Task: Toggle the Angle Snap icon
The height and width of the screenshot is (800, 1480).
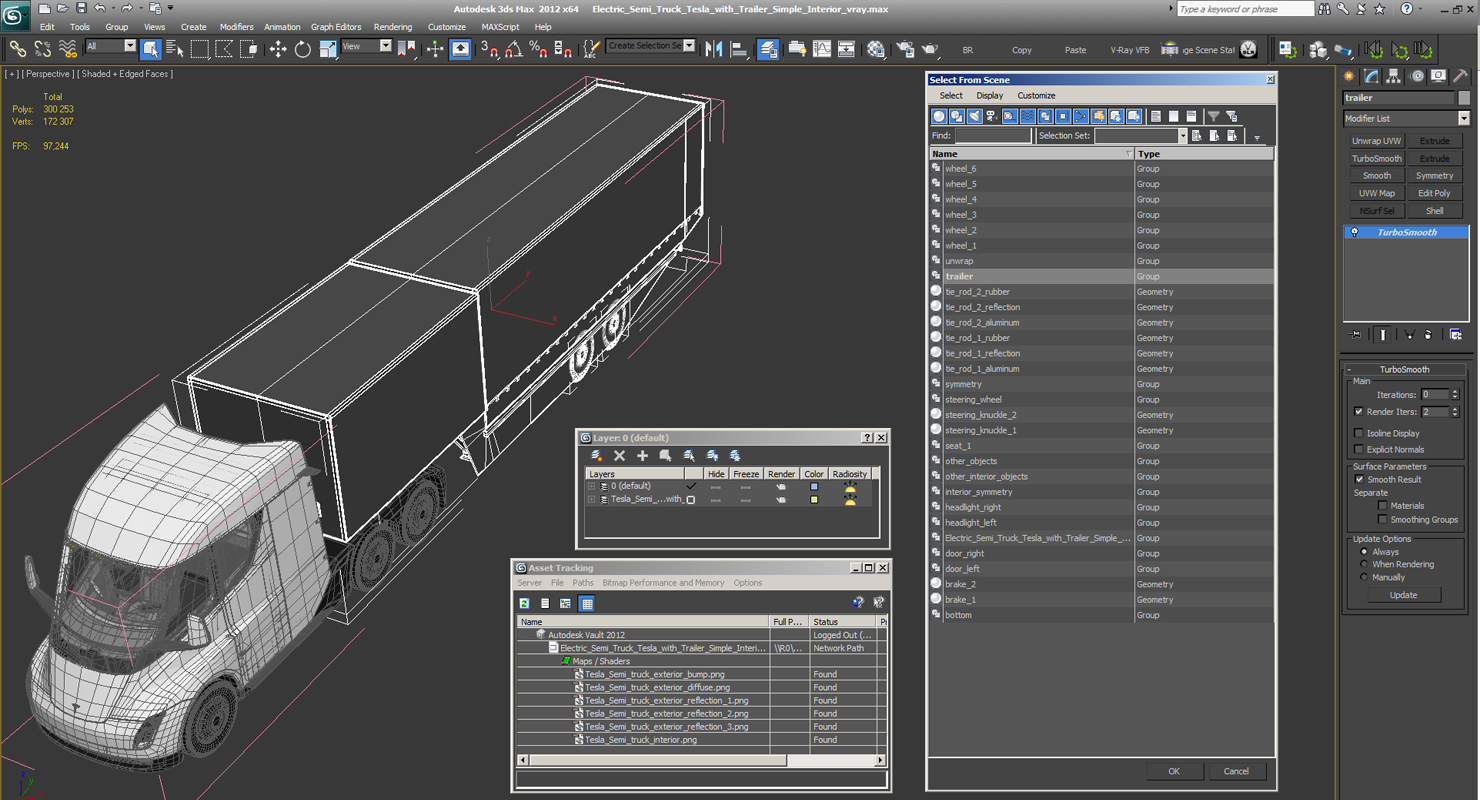Action: tap(514, 49)
